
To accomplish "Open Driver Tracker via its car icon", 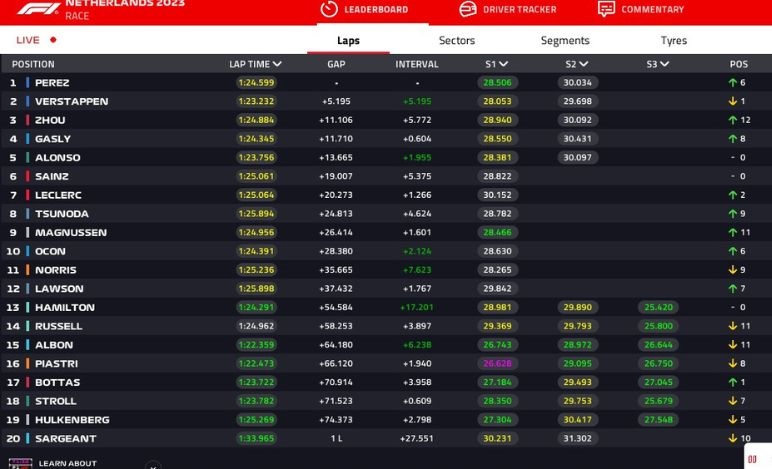I will (467, 9).
